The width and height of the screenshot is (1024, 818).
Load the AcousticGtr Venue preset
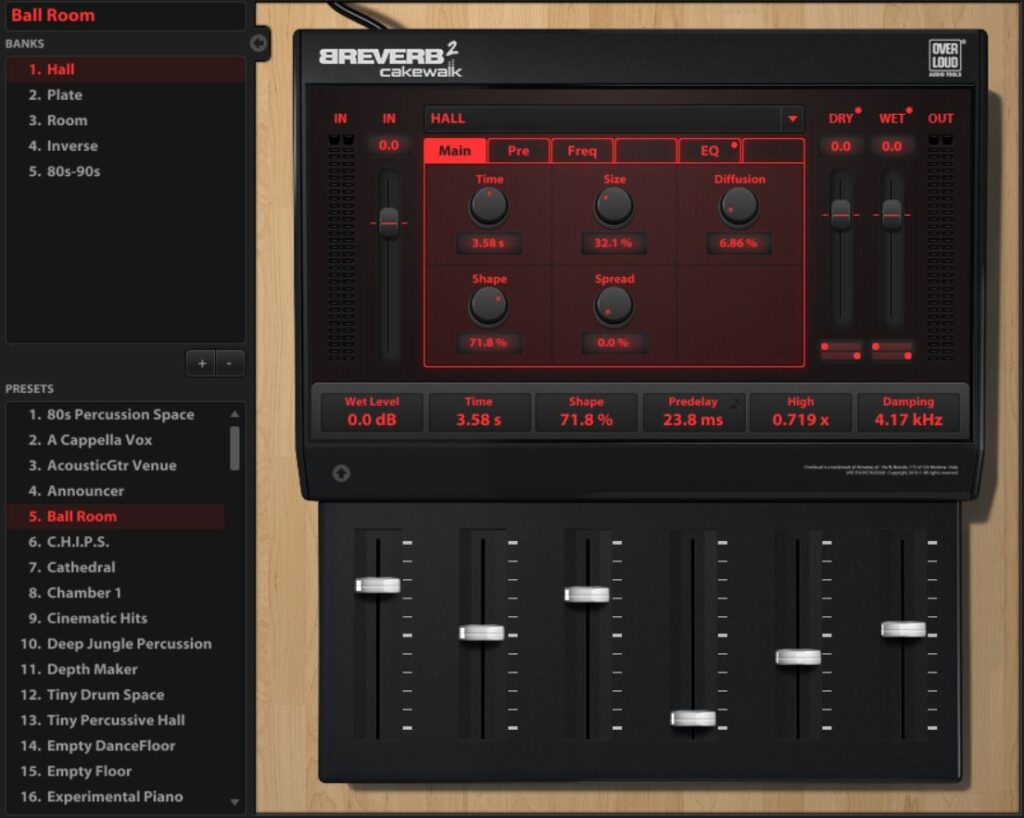pos(116,465)
